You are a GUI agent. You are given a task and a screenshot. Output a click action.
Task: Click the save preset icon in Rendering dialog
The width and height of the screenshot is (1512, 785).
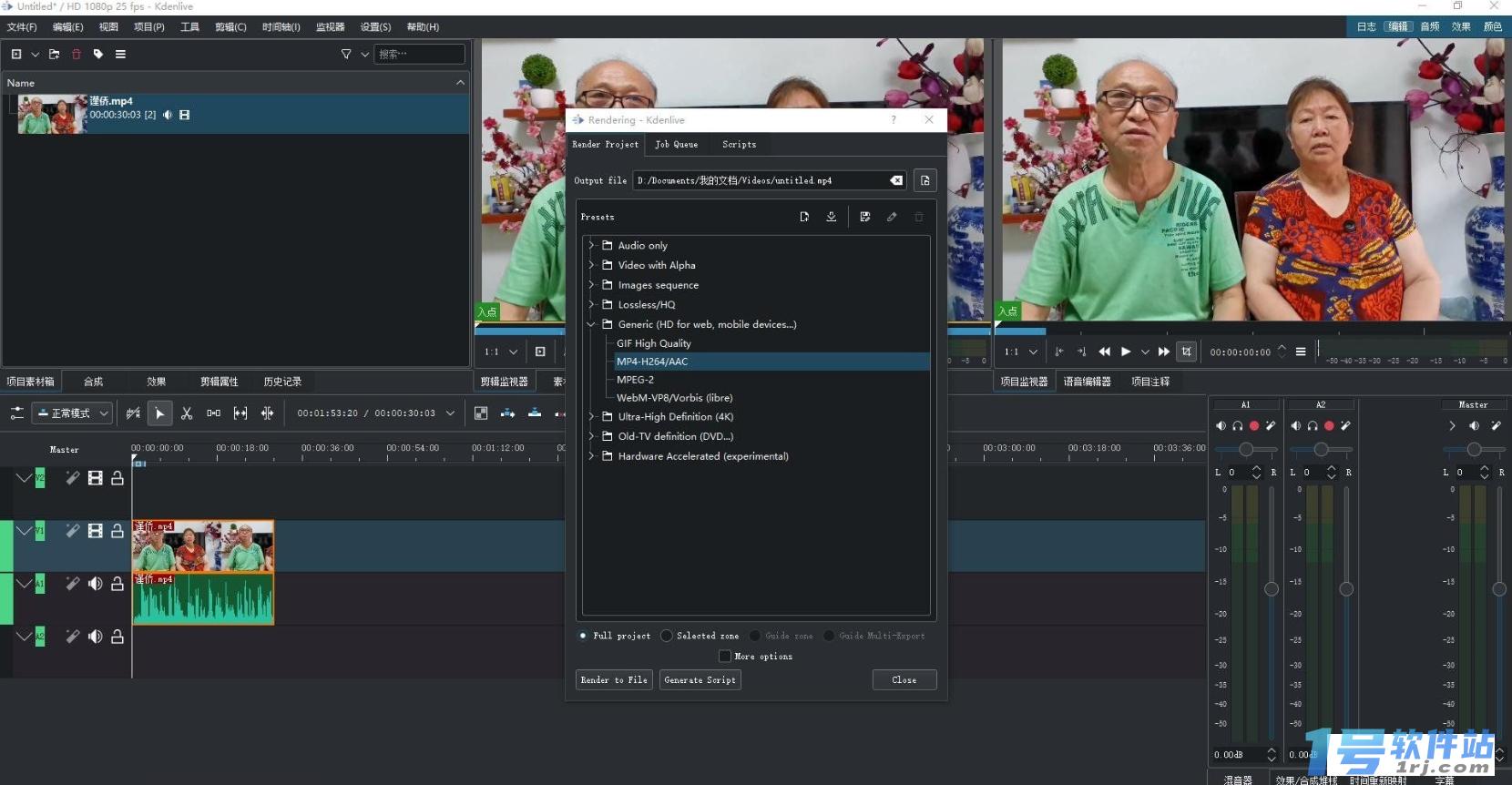point(865,217)
